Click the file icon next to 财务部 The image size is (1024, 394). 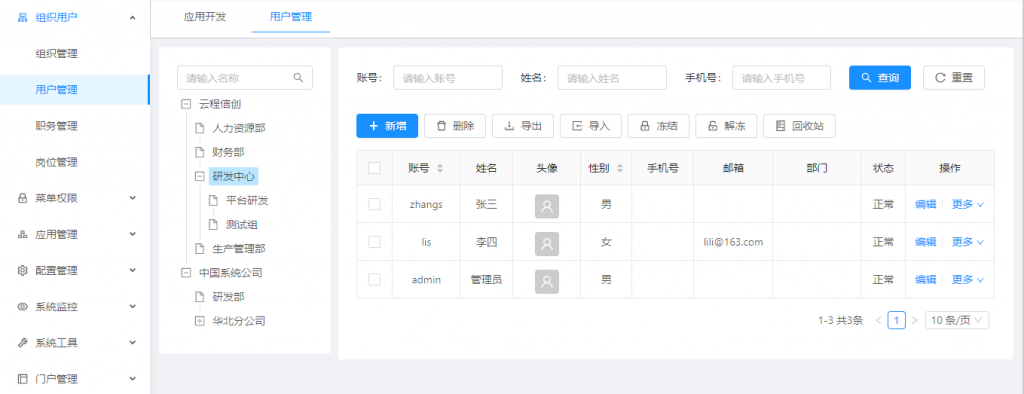point(200,152)
